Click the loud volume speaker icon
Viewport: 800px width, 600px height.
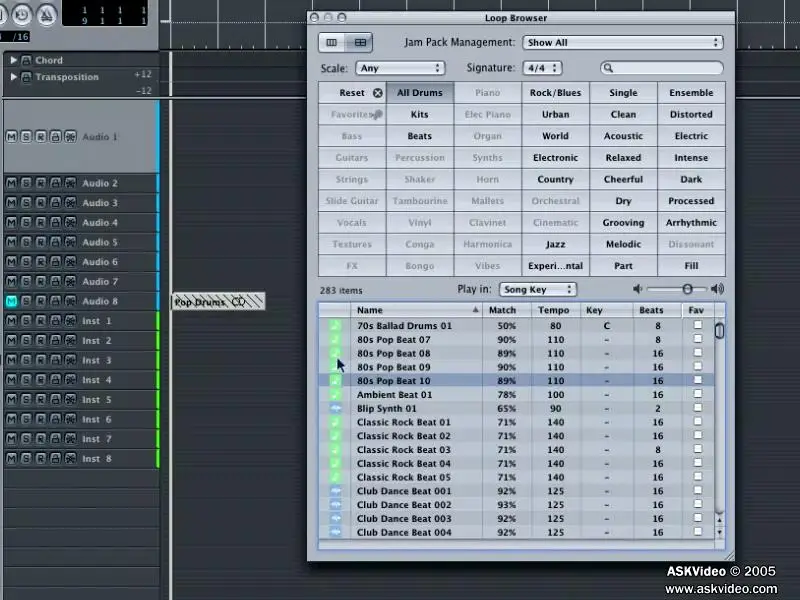717,289
